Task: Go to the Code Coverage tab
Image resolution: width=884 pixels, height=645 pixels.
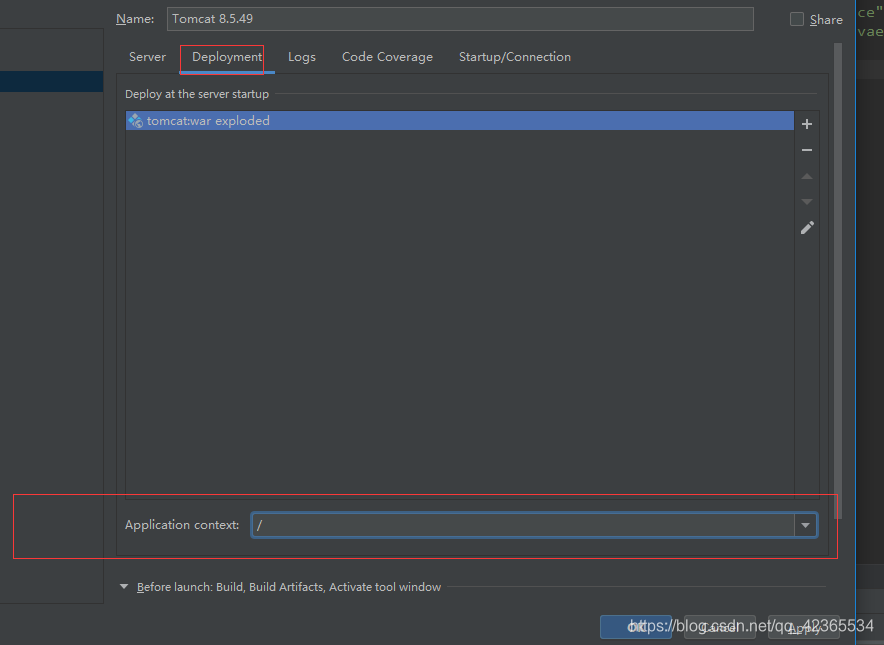Action: click(387, 57)
